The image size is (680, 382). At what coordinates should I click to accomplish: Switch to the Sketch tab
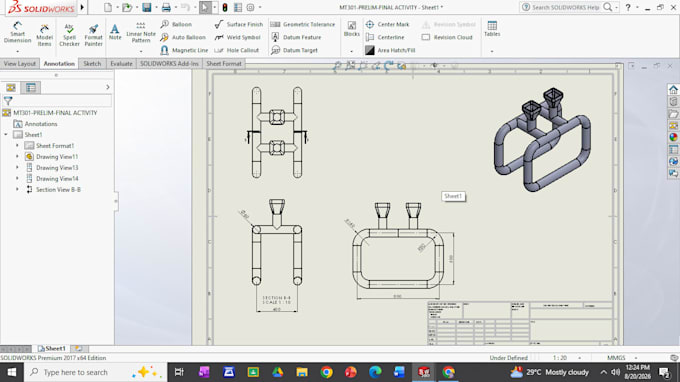pyautogui.click(x=92, y=64)
